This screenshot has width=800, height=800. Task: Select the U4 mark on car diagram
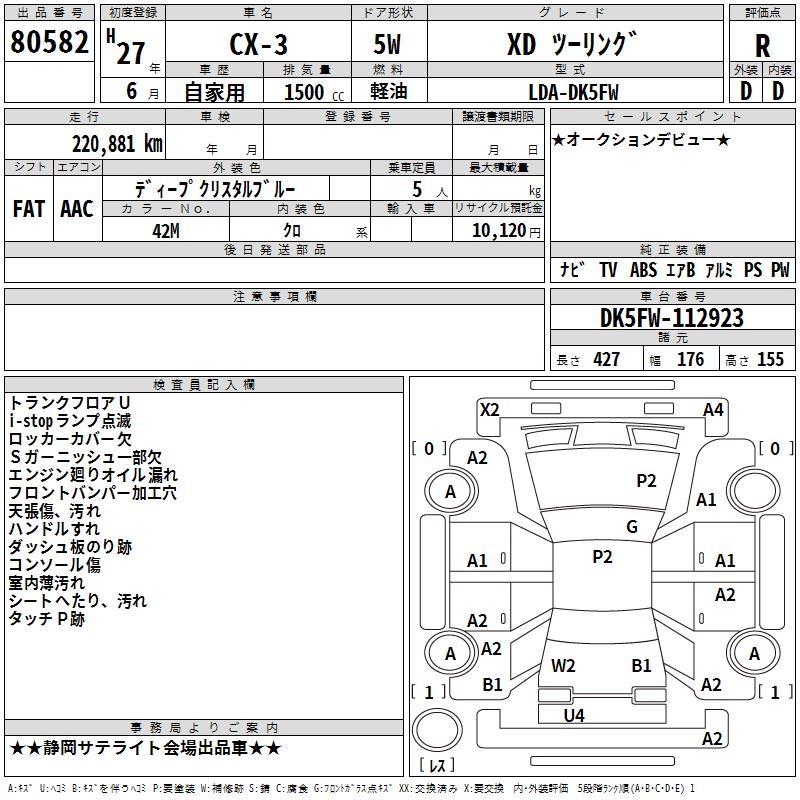tap(574, 716)
